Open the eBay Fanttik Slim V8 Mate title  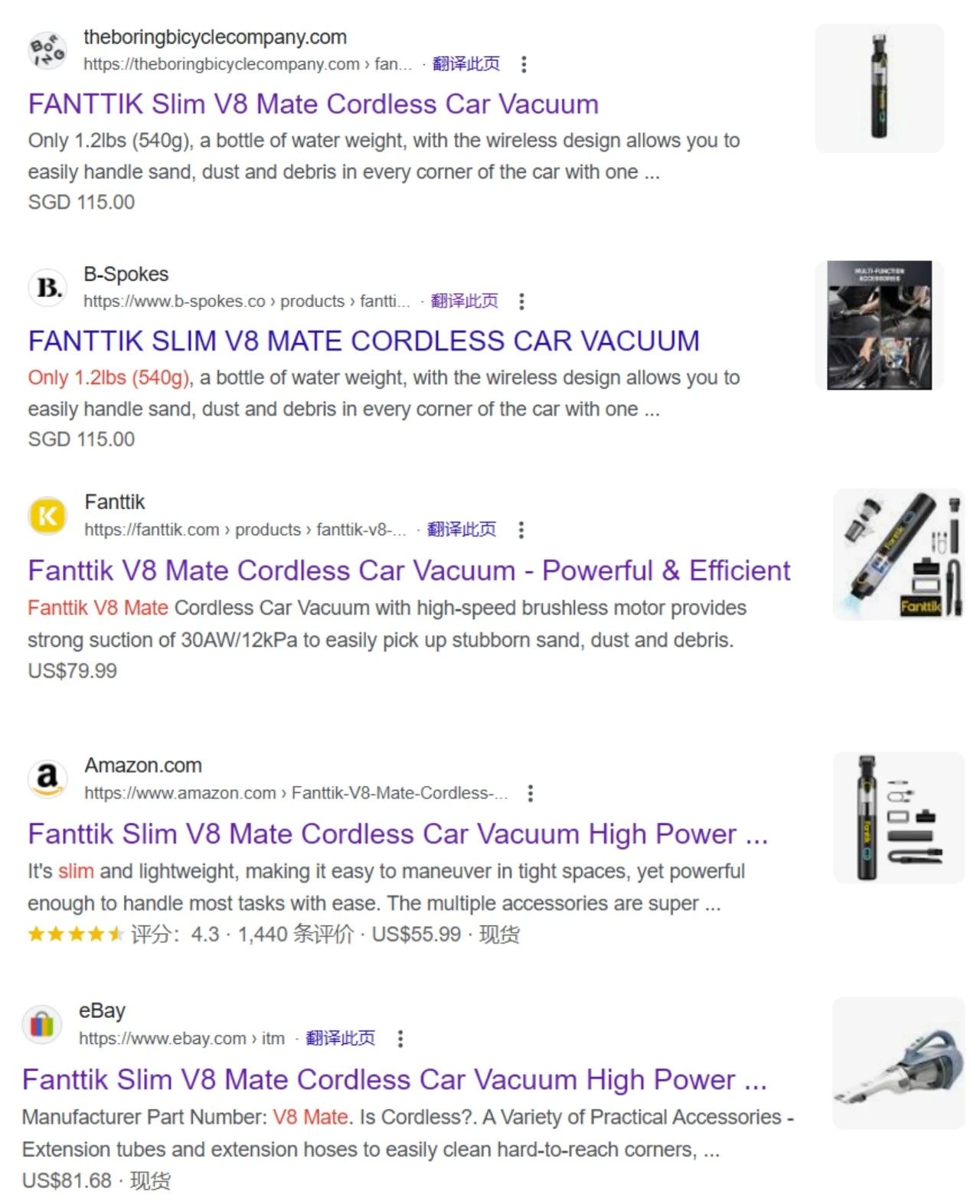point(394,1080)
